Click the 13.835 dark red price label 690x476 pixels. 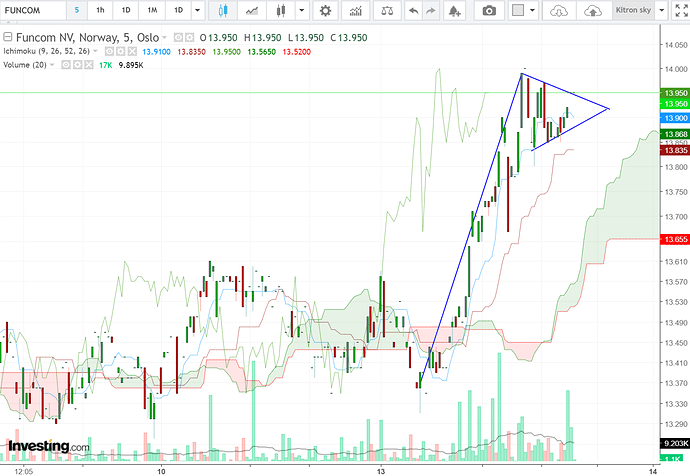(x=675, y=150)
